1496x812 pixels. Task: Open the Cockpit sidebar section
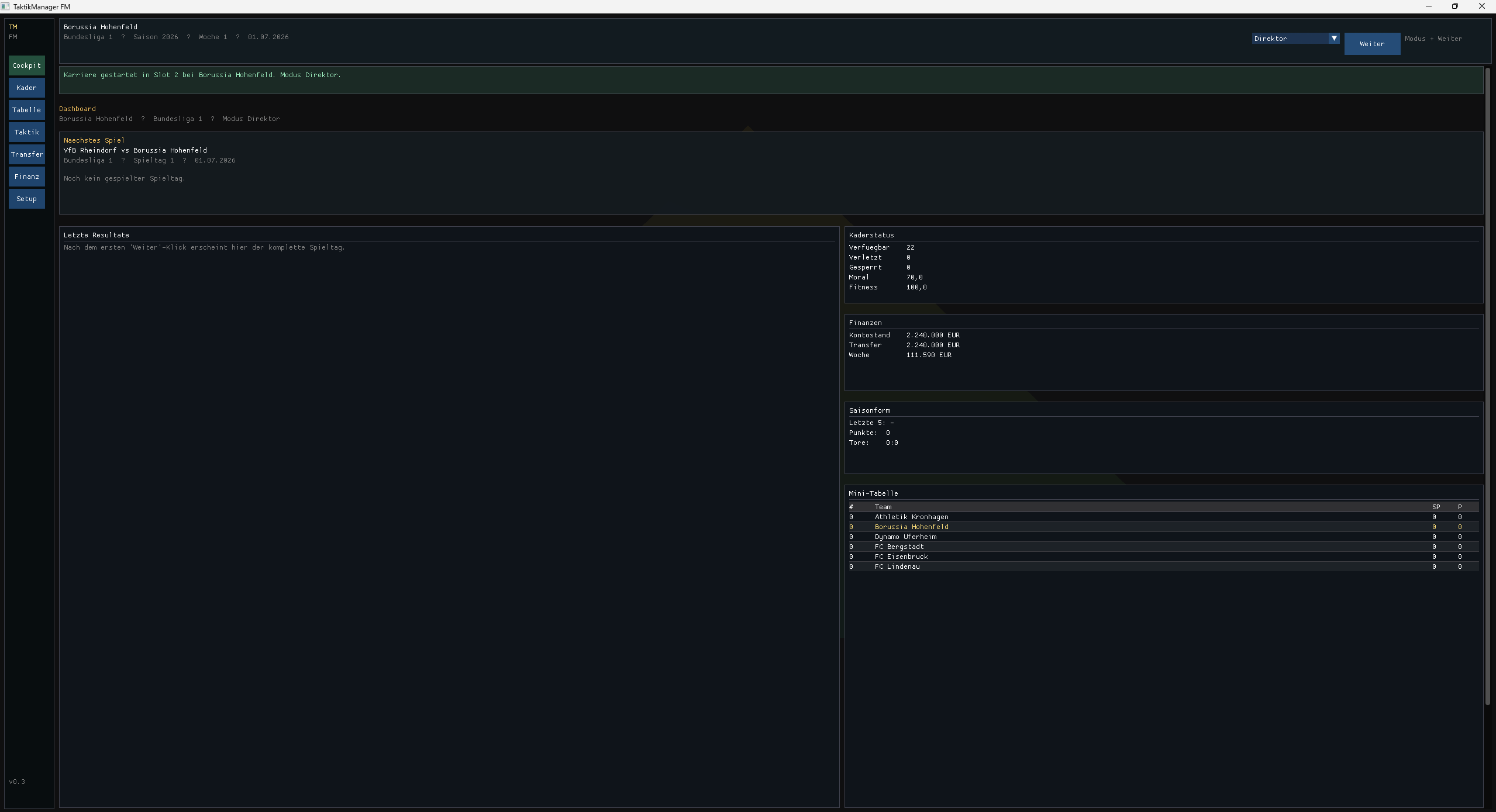click(26, 65)
